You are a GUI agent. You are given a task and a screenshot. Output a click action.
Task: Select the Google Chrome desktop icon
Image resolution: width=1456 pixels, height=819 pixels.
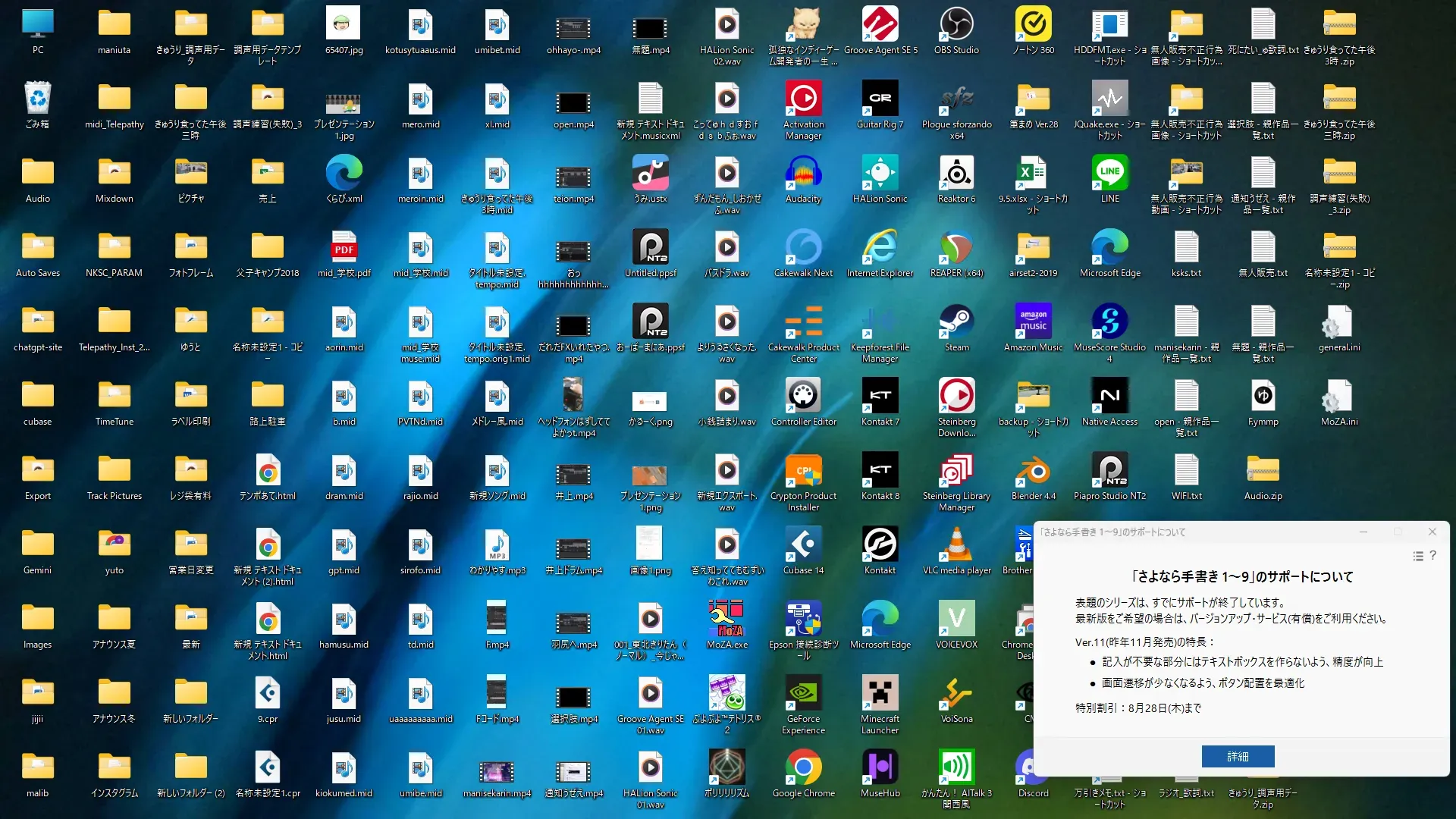[803, 768]
